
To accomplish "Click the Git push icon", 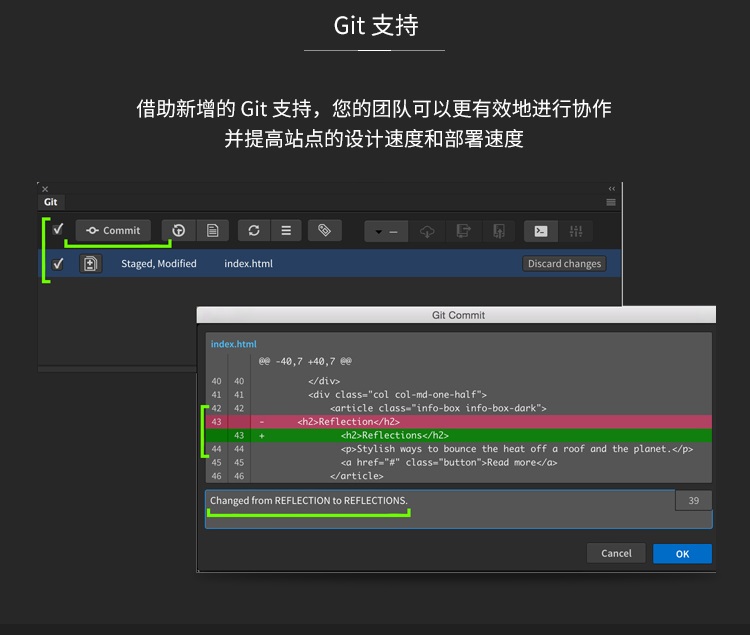I will tap(499, 231).
